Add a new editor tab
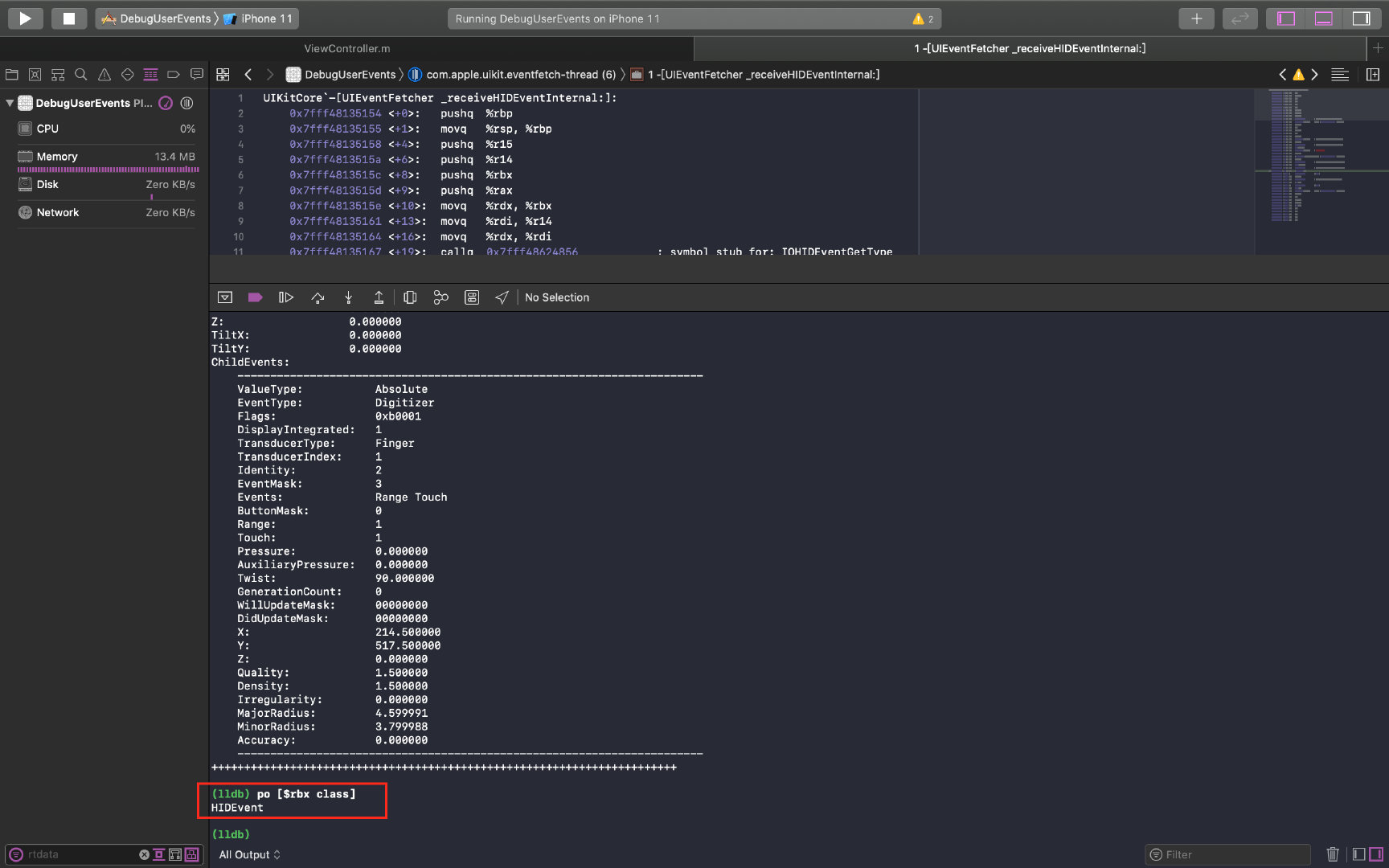Viewport: 1389px width, 868px height. coord(1378,48)
